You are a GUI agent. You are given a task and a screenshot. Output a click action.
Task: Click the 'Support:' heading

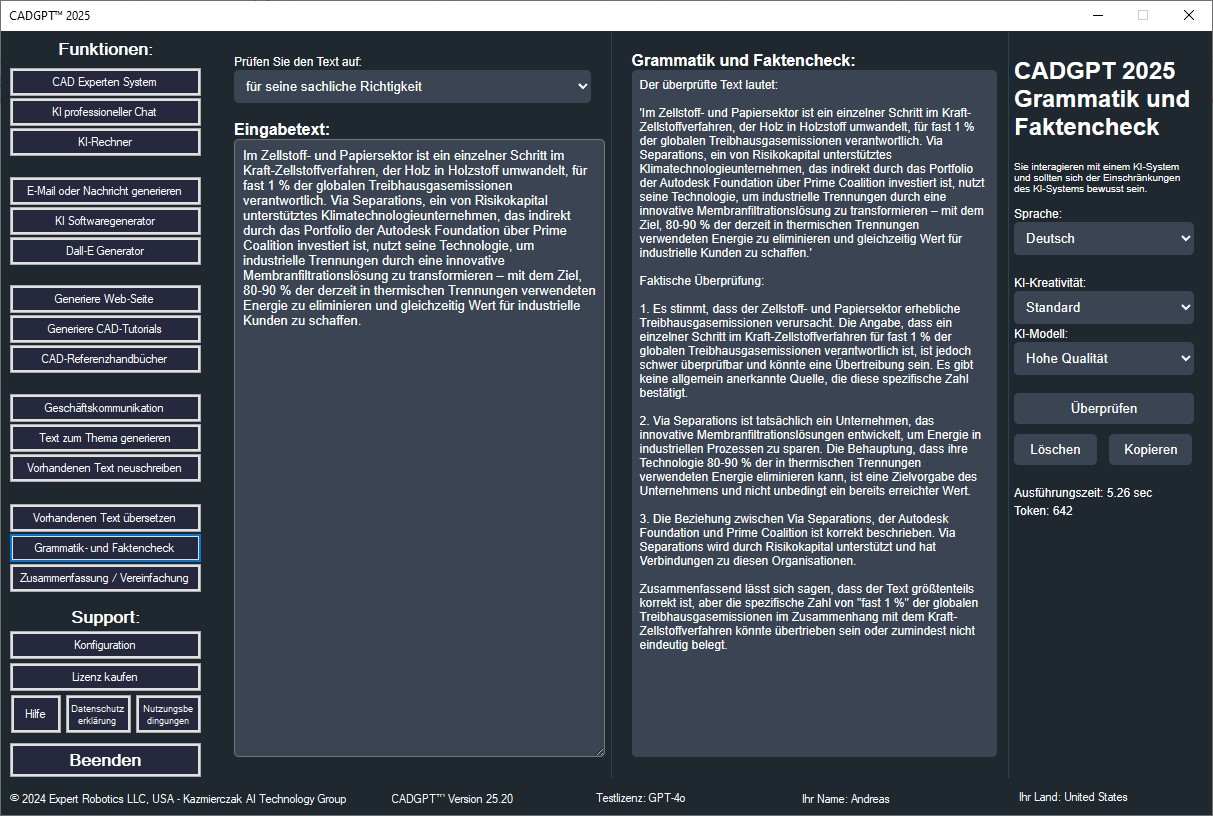(x=105, y=617)
